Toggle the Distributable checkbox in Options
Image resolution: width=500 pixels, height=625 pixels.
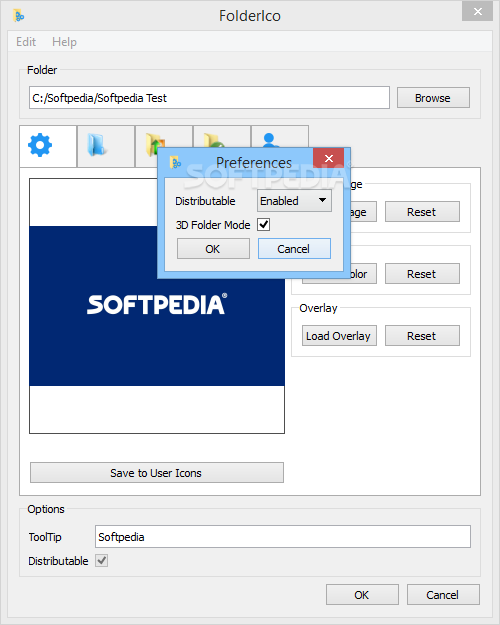coord(102,561)
